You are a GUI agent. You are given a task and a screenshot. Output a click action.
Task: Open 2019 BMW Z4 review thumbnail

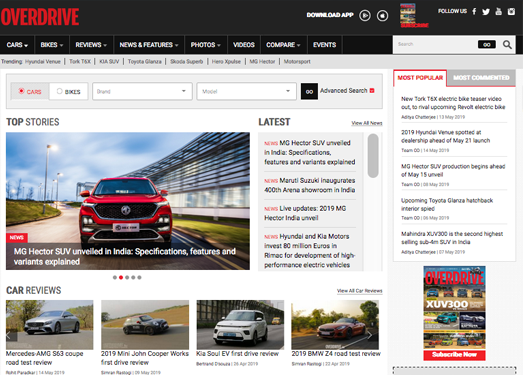click(335, 325)
